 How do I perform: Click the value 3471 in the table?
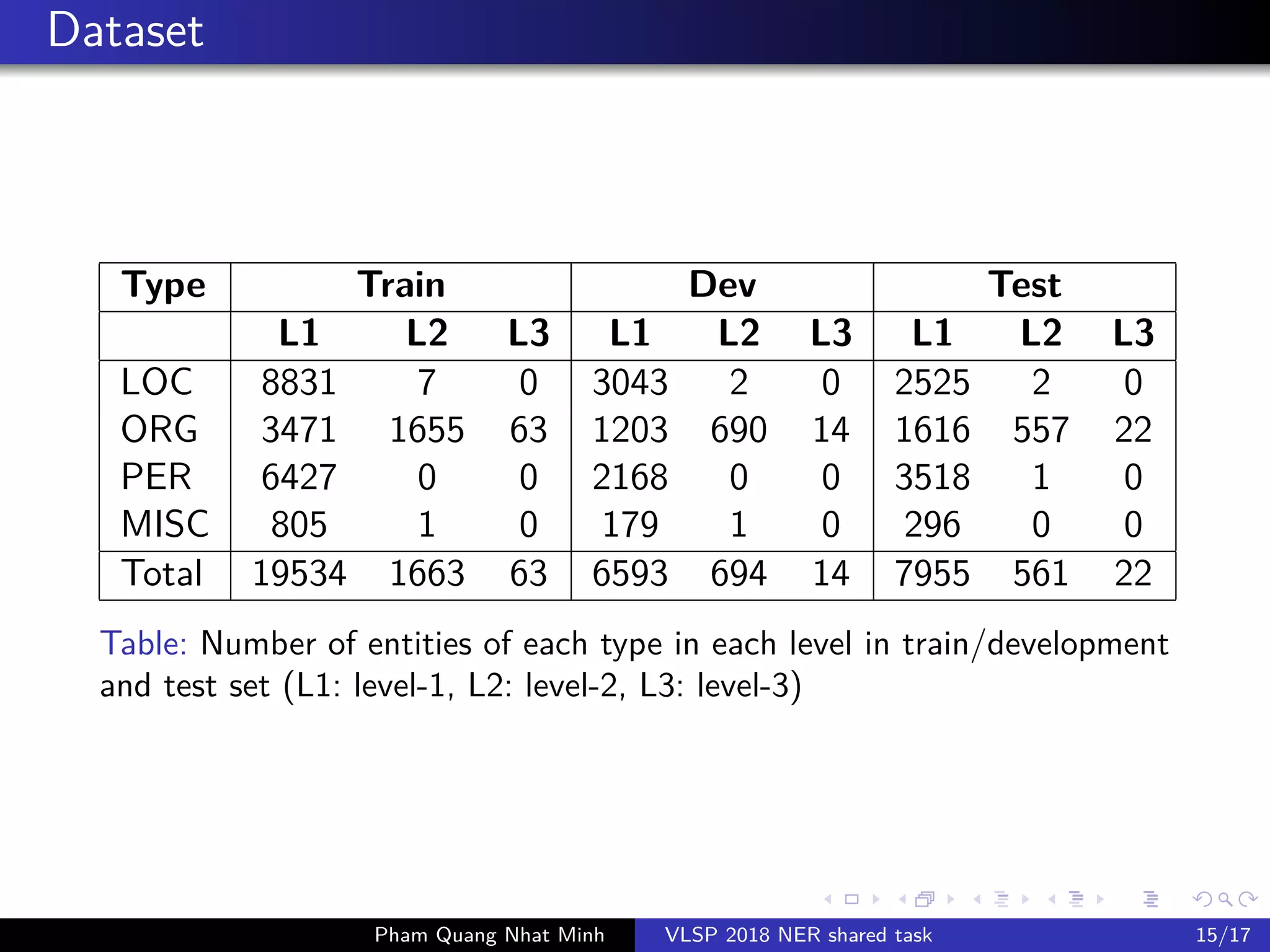[x=299, y=430]
